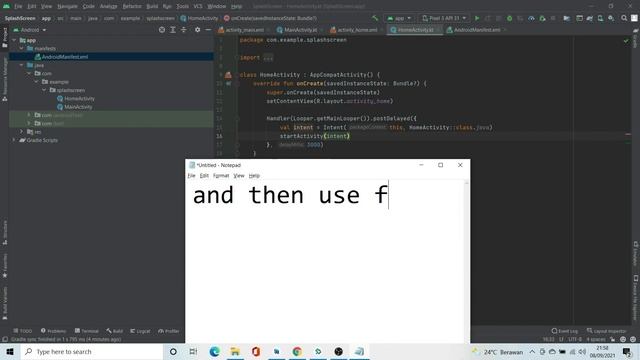Start debugging with the bug icon
Screen dimensions: 640x360
(x=509, y=18)
